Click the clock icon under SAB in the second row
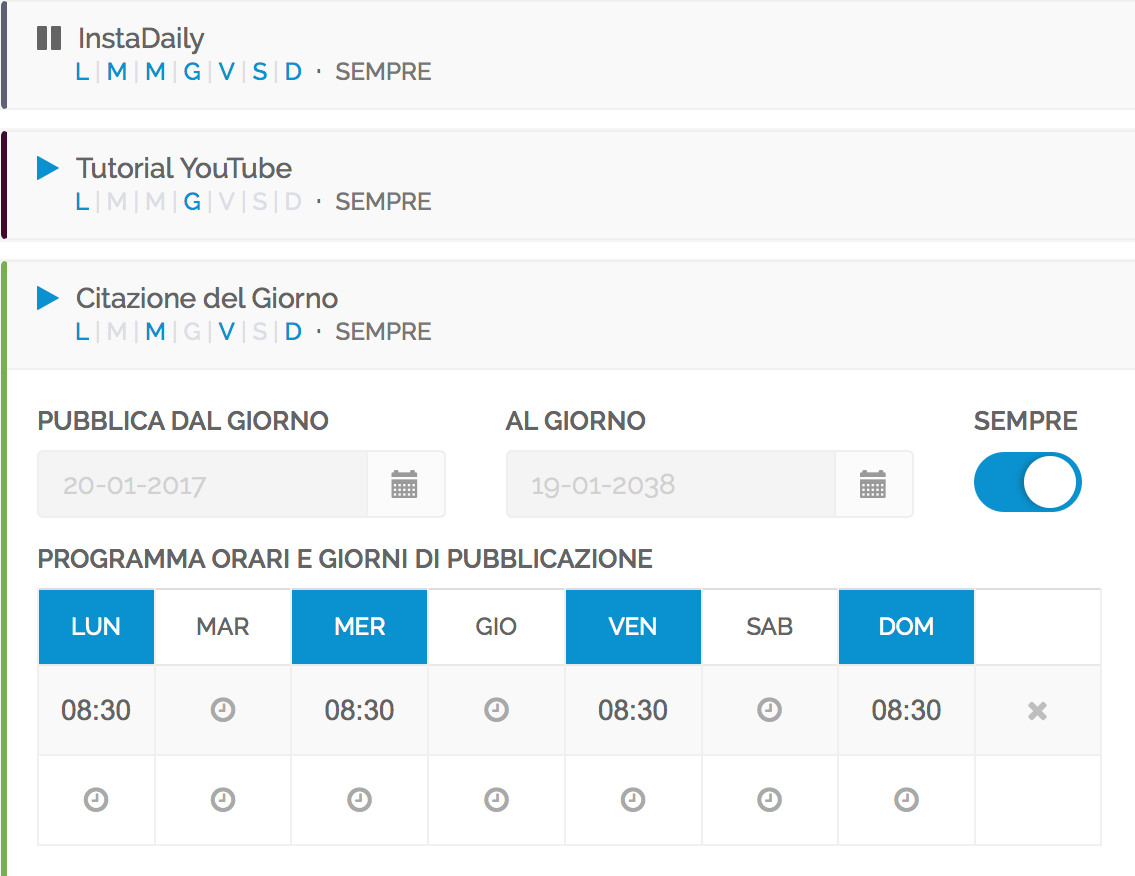Screen dimensions: 1135x876 [769, 799]
